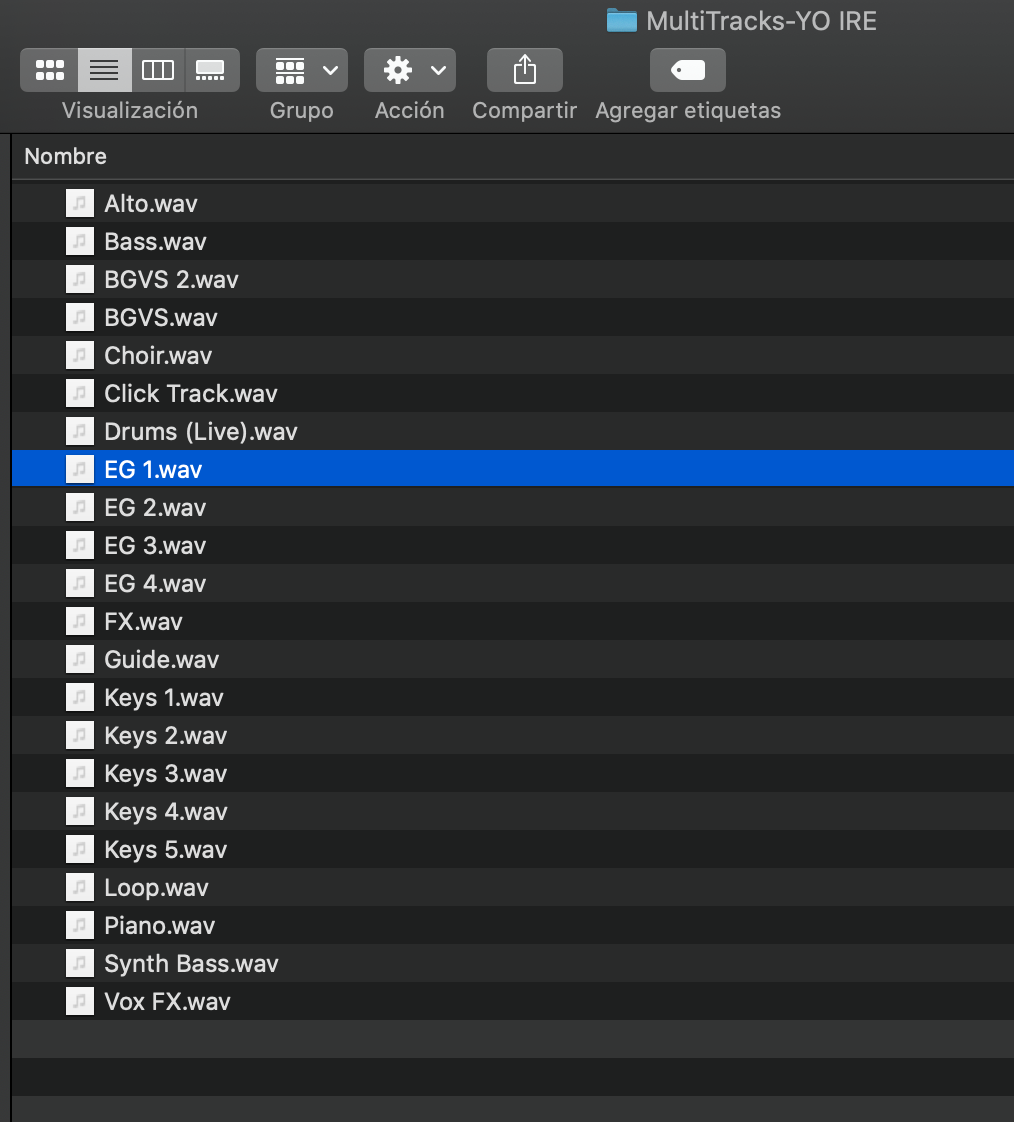This screenshot has height=1122, width=1014.
Task: Click the Compartir share button
Action: click(525, 70)
